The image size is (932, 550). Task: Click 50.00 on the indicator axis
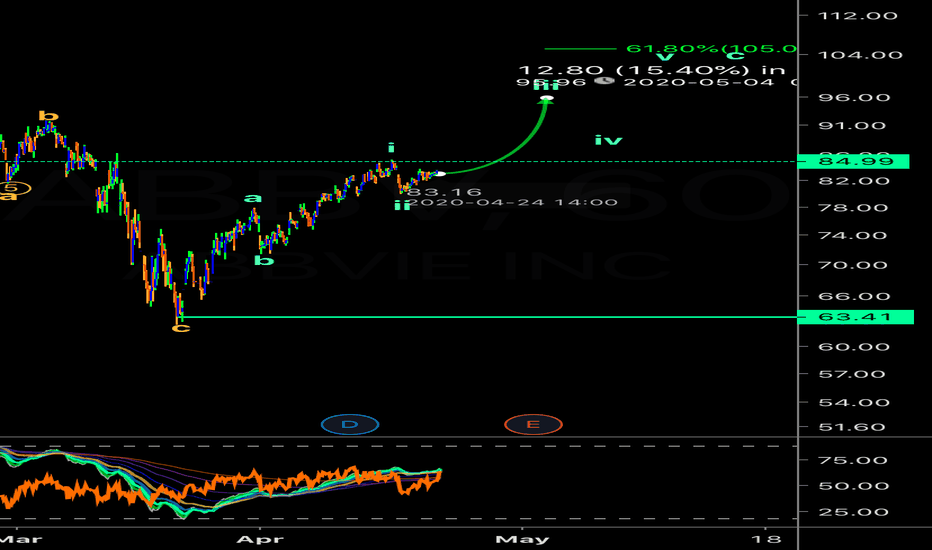pos(854,486)
